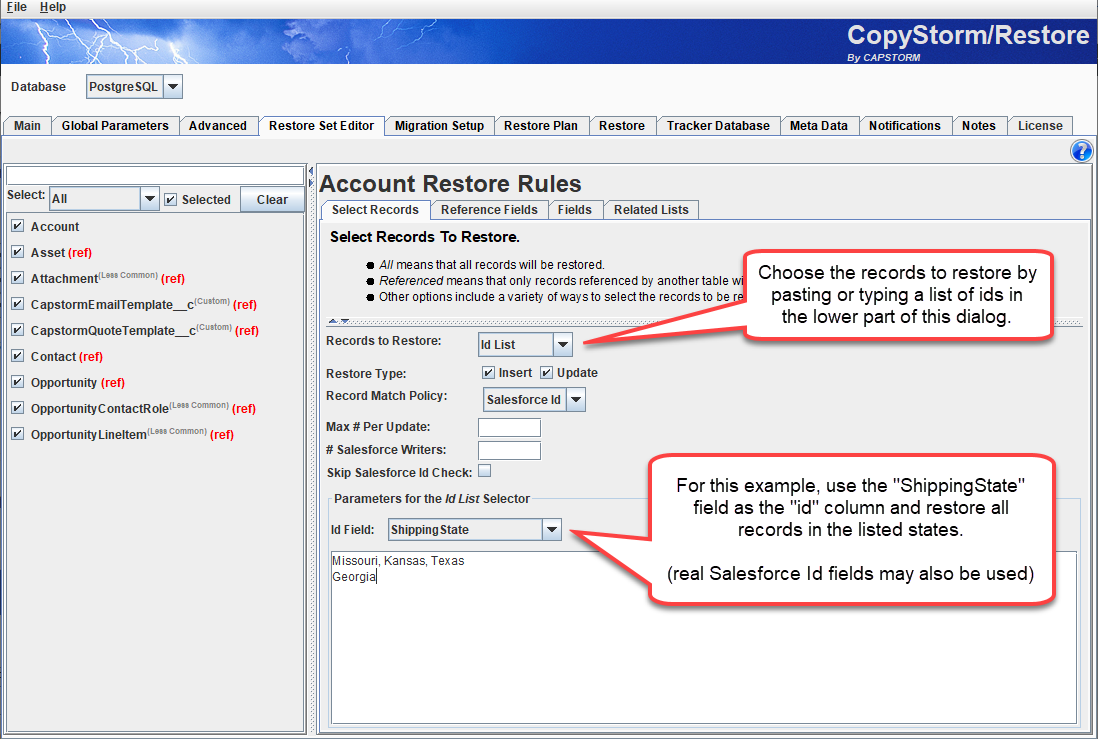Viewport: 1098px width, 739px height.
Task: Click the table search field above Select
Action: [155, 174]
